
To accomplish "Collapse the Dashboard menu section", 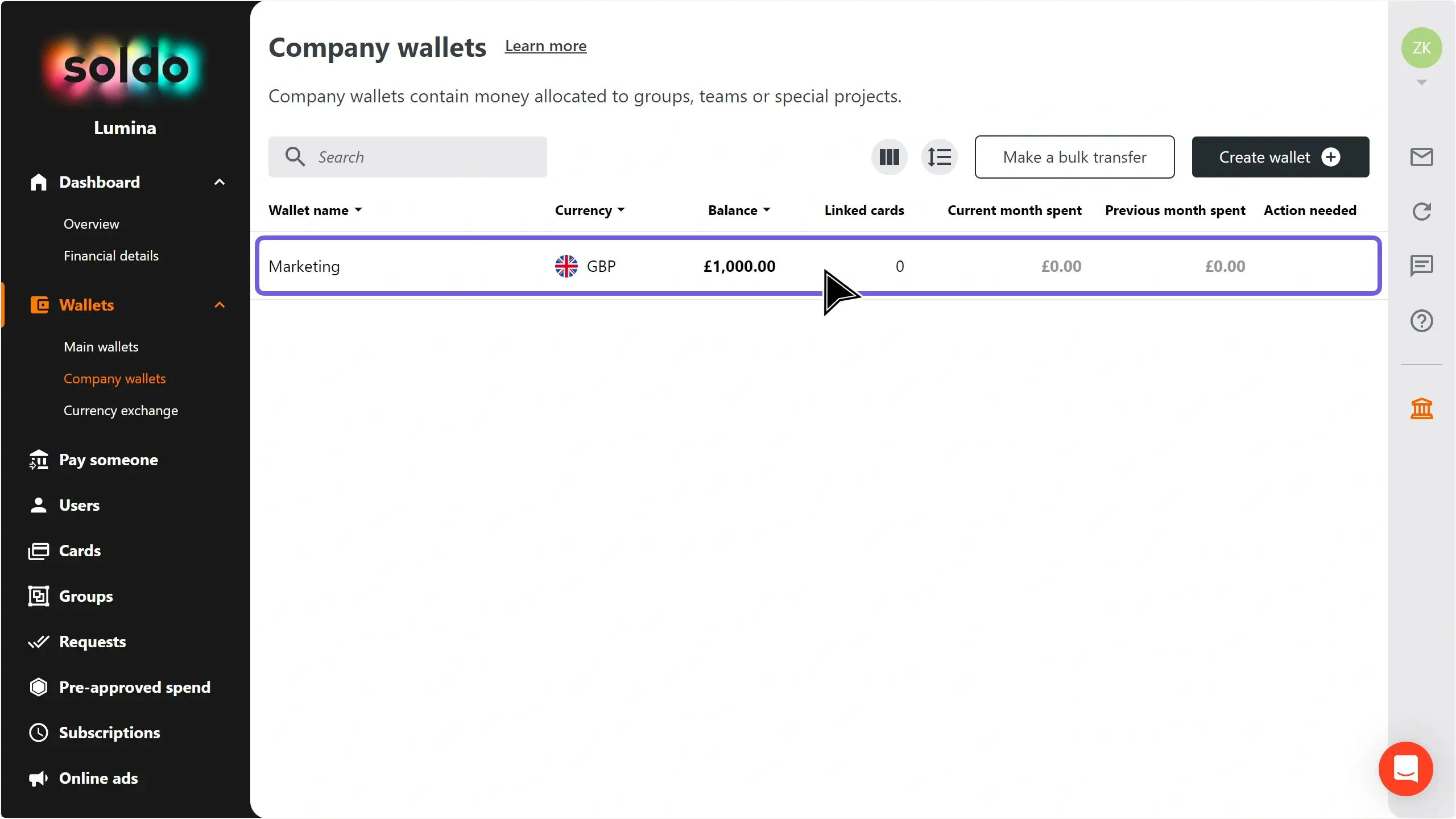I will coord(220,182).
